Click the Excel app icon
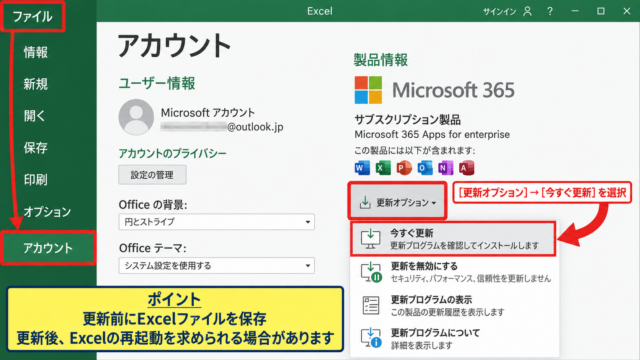 (383, 168)
